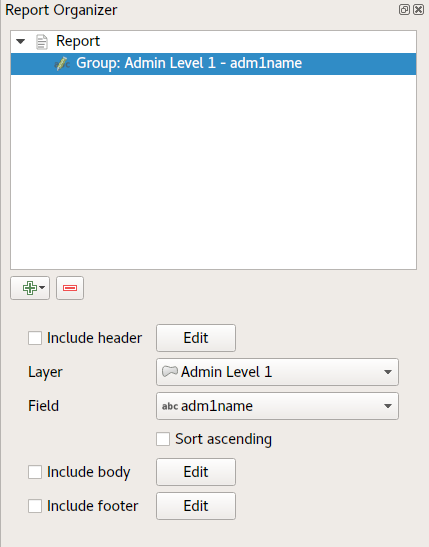Click the Report Organizer panel title

pyautogui.click(x=61, y=10)
